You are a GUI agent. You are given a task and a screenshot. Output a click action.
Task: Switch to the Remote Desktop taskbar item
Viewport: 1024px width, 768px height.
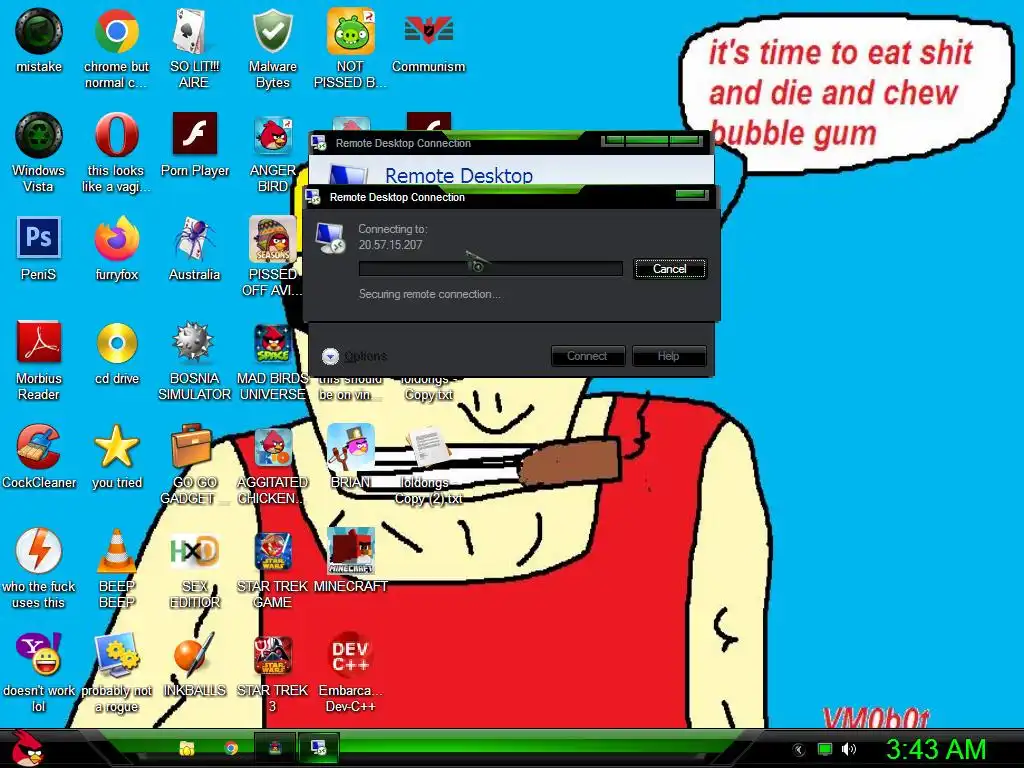319,748
